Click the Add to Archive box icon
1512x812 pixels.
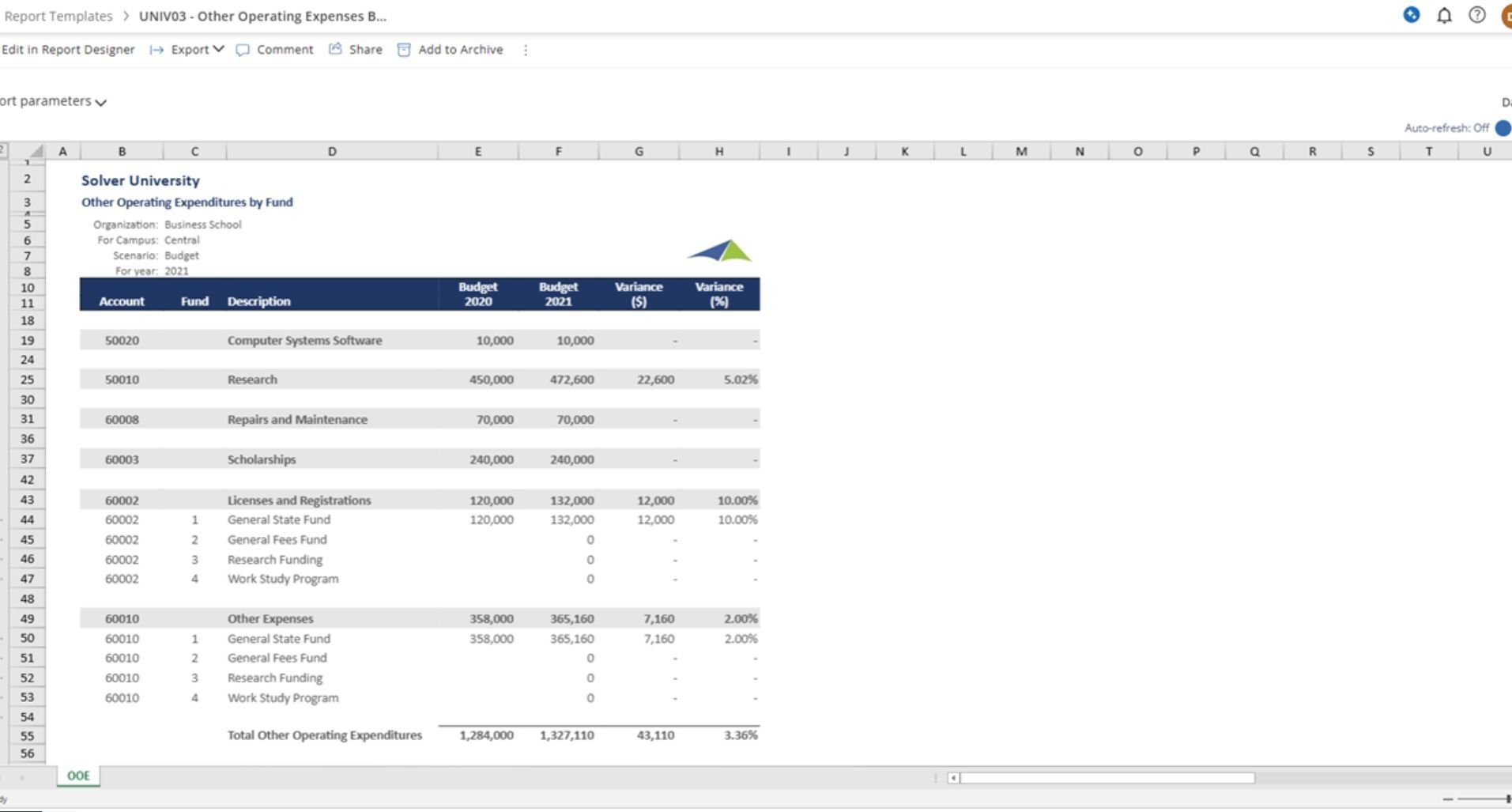pyautogui.click(x=404, y=50)
